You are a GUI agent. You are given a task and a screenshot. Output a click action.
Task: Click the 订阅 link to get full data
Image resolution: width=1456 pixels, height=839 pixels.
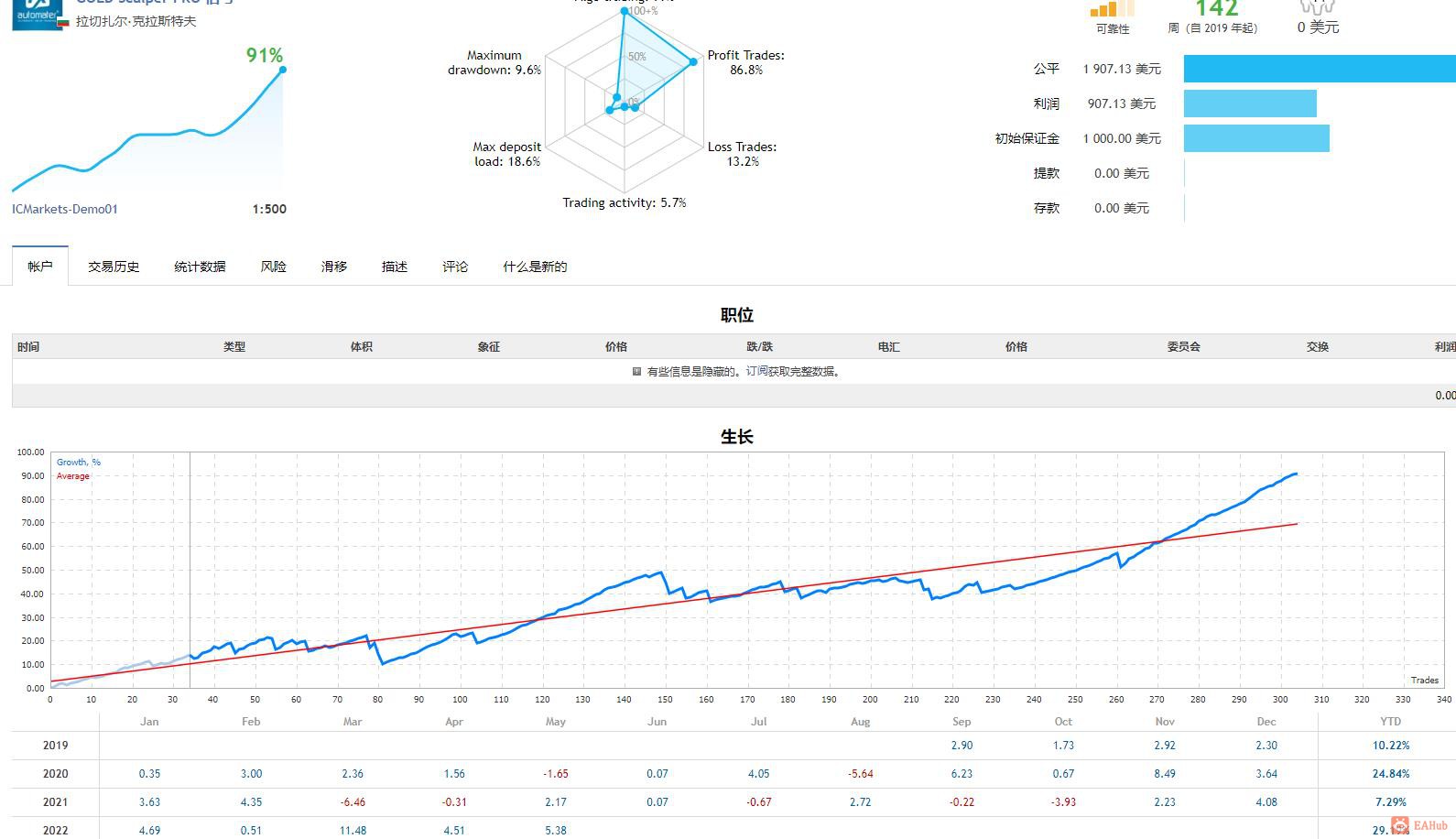pos(756,372)
